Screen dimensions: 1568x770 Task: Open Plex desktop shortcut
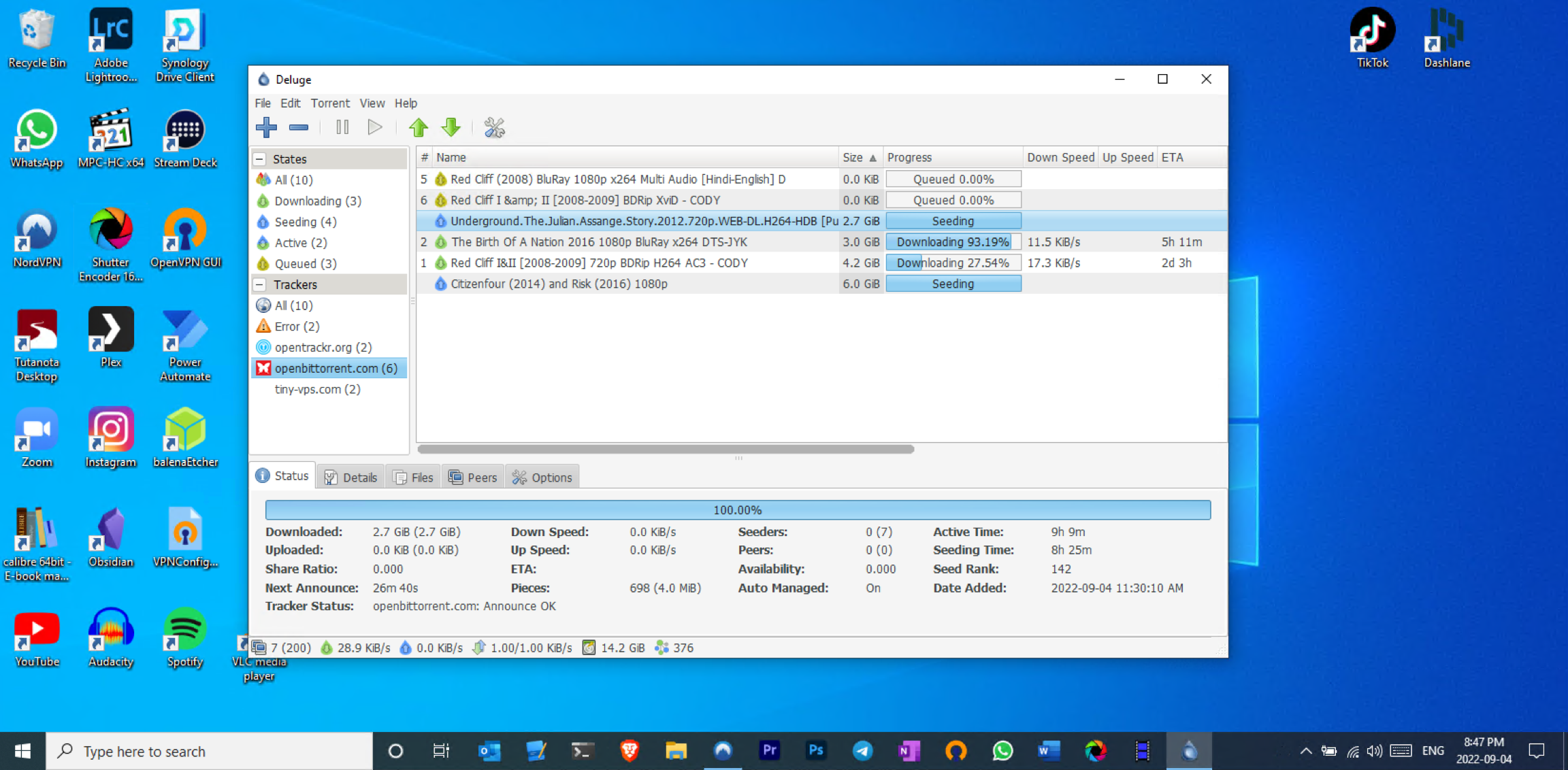pos(111,338)
